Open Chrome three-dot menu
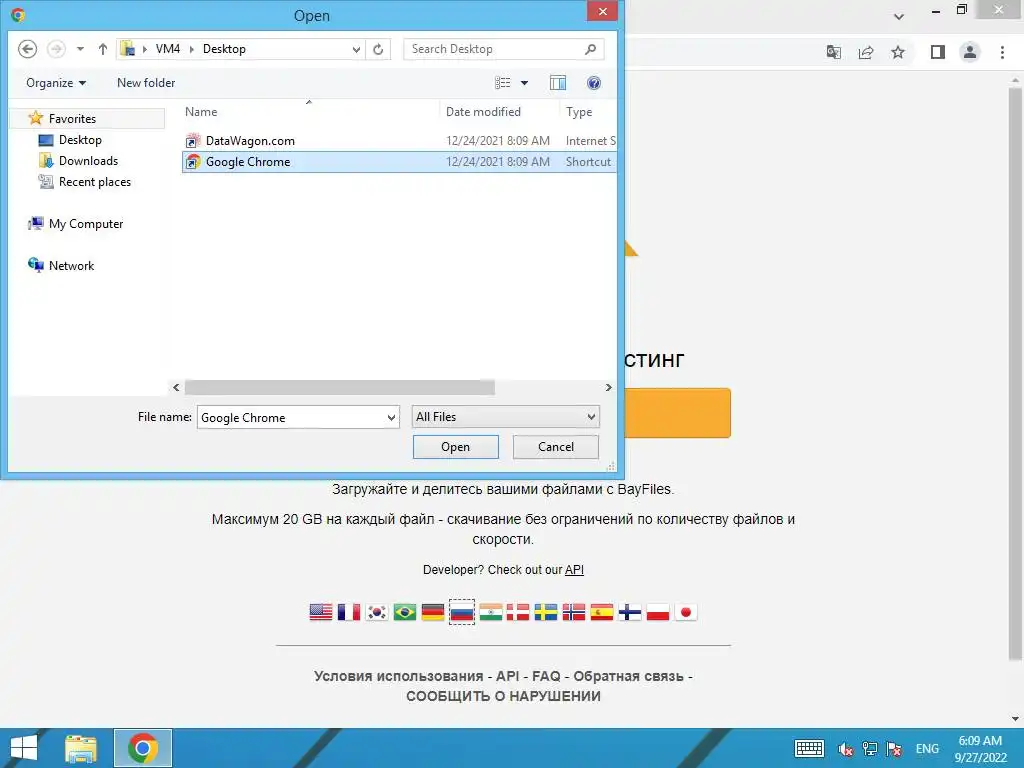The image size is (1024, 768). (1002, 52)
